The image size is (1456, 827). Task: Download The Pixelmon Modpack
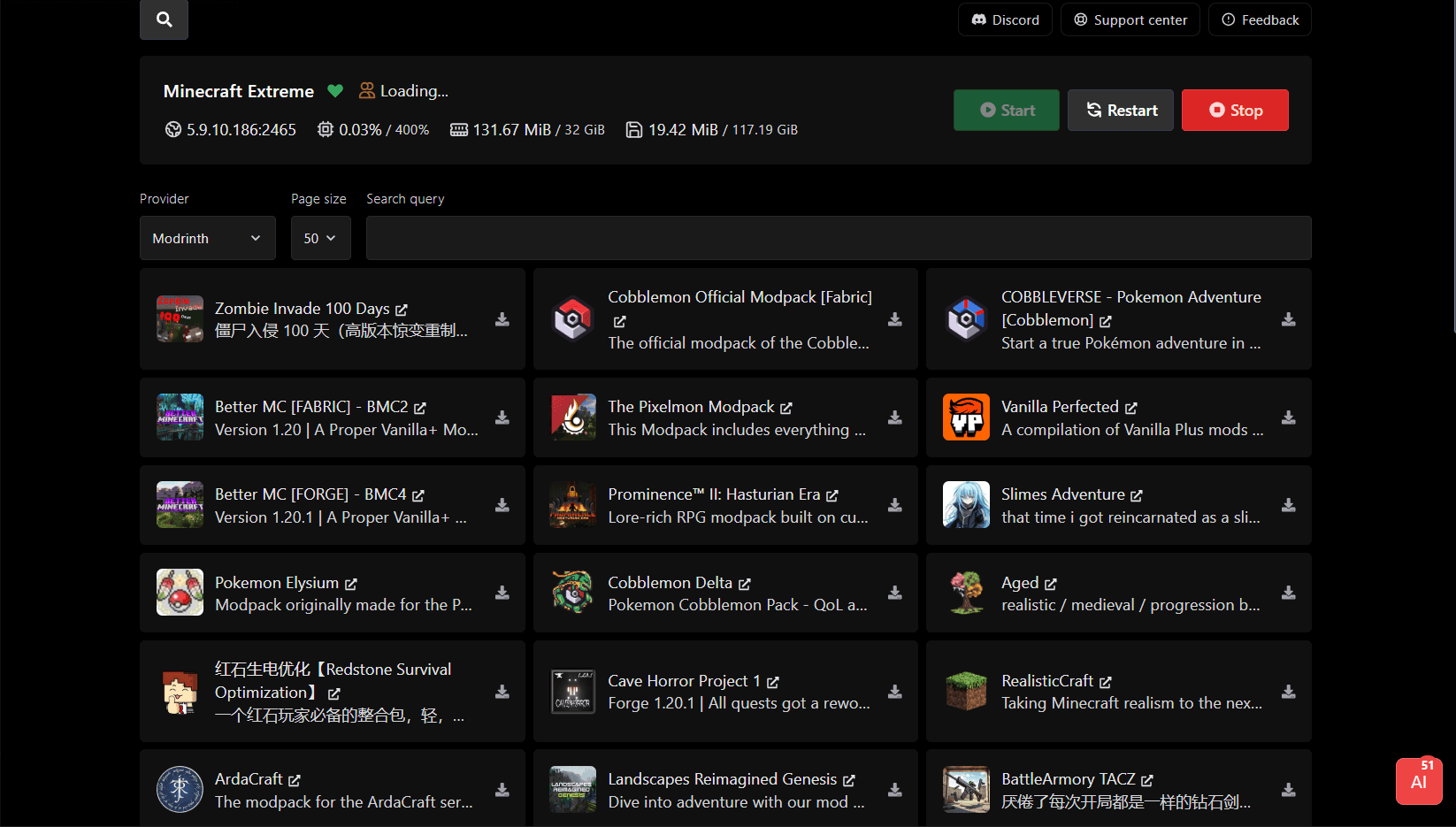tap(895, 417)
